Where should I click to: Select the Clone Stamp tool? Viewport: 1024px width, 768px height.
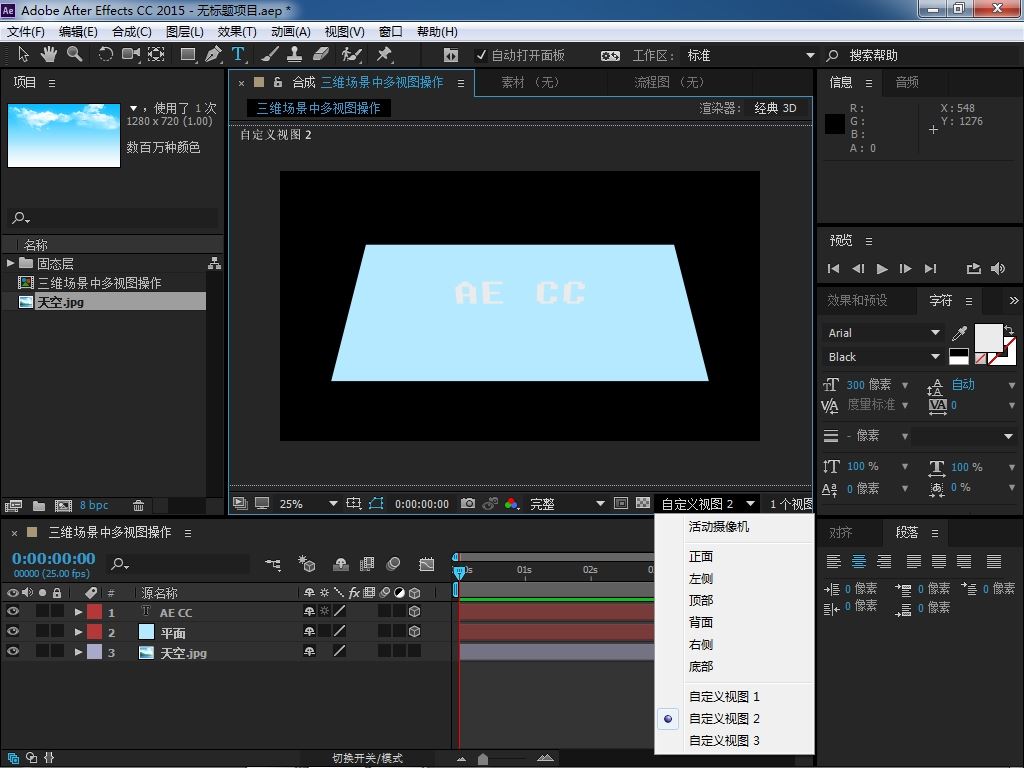tap(295, 55)
